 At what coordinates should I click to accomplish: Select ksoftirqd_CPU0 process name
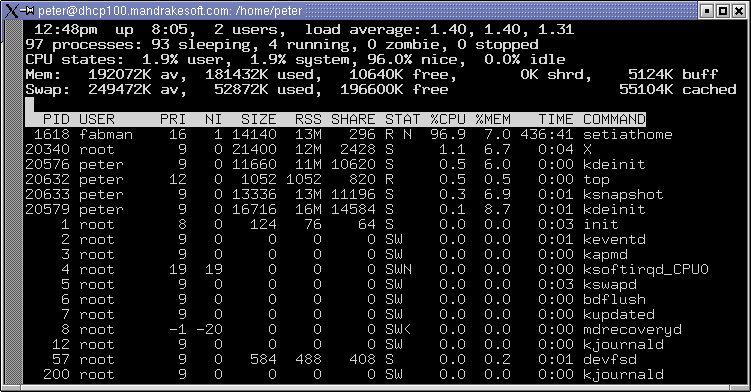(x=646, y=269)
